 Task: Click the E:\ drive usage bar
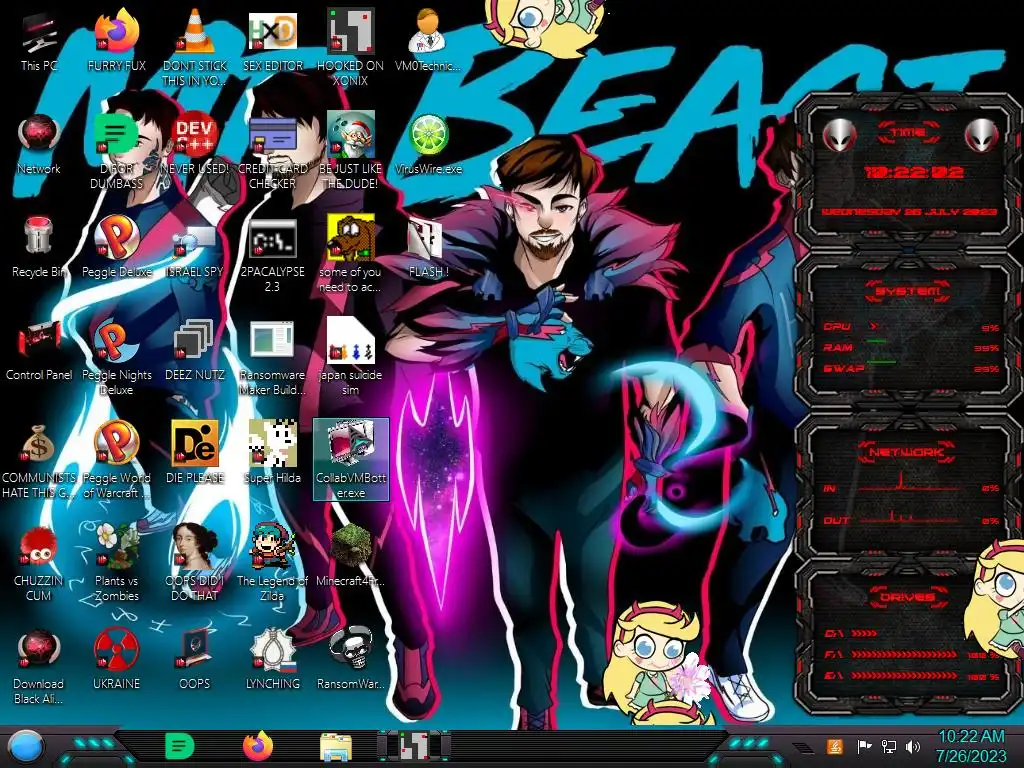pyautogui.click(x=904, y=676)
